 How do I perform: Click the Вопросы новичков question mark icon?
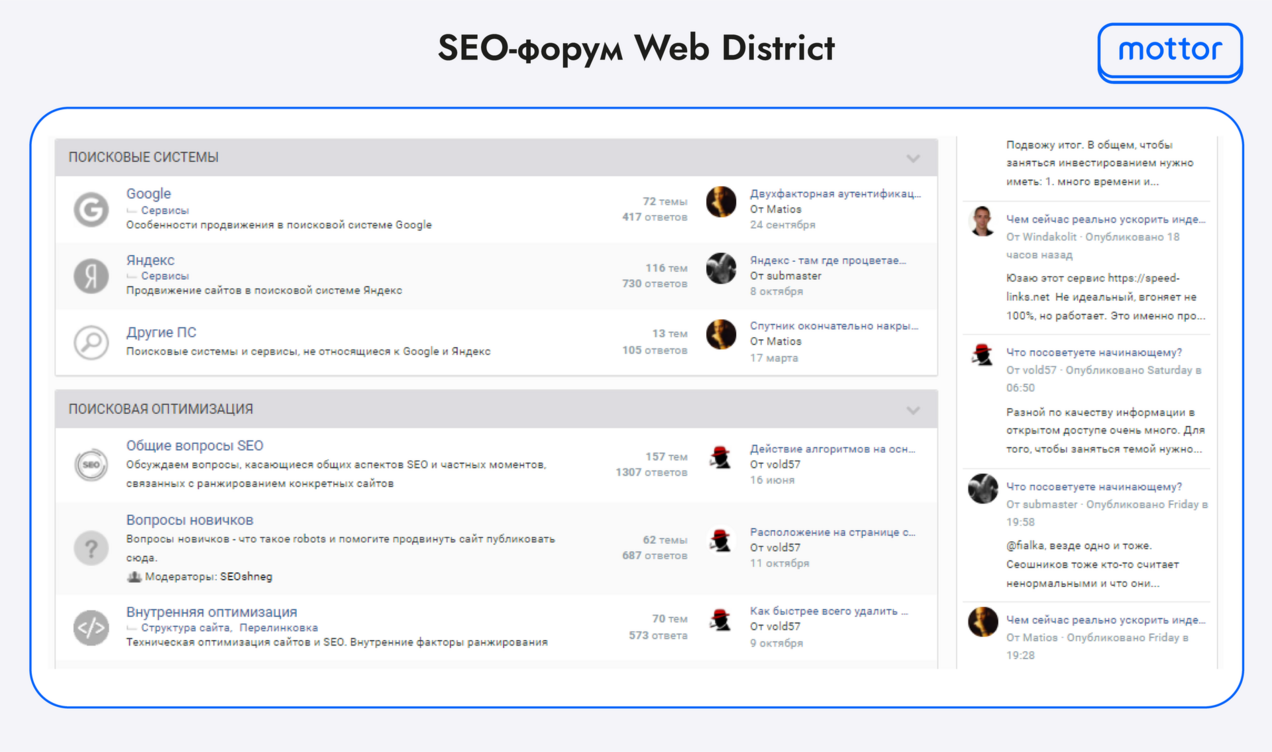91,548
